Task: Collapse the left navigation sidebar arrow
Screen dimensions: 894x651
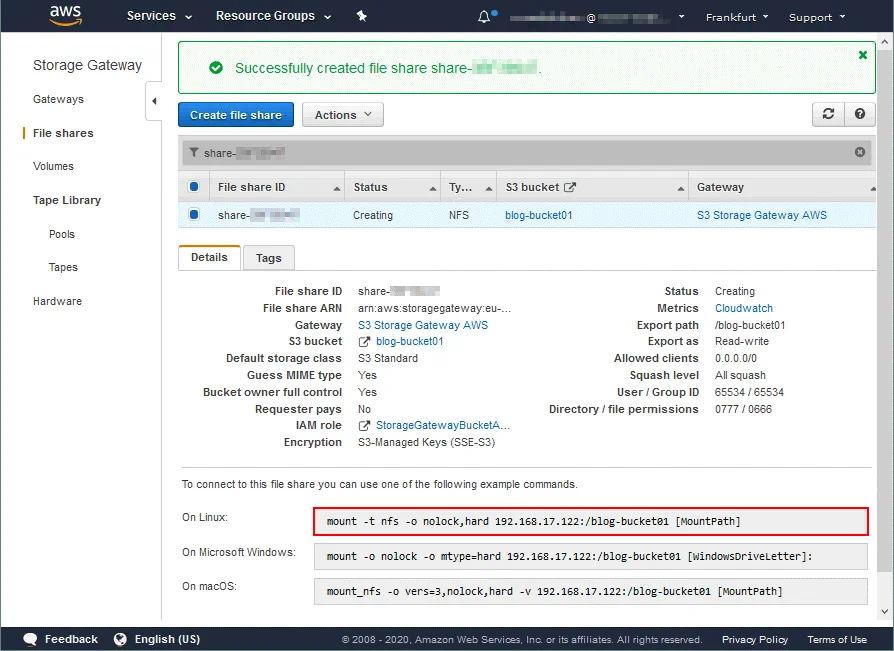Action: pyautogui.click(x=155, y=100)
